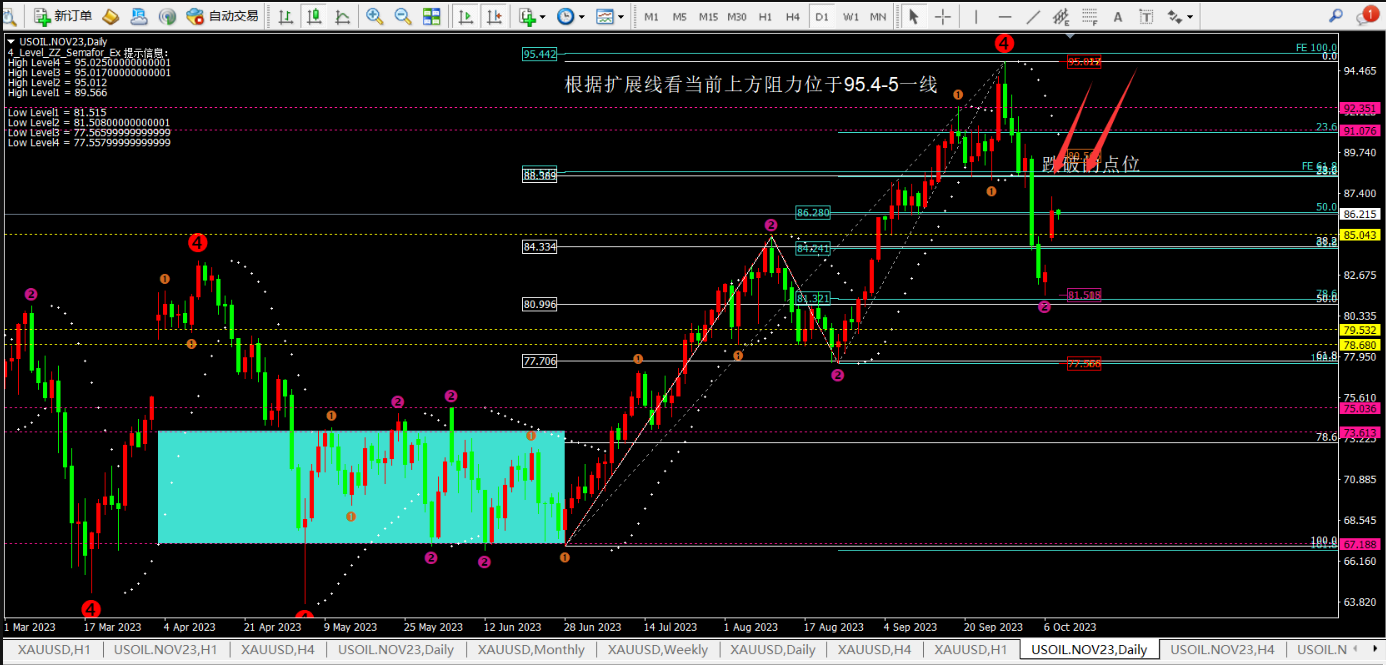Open the chat notification icon
The height and width of the screenshot is (665, 1386).
1364,14
